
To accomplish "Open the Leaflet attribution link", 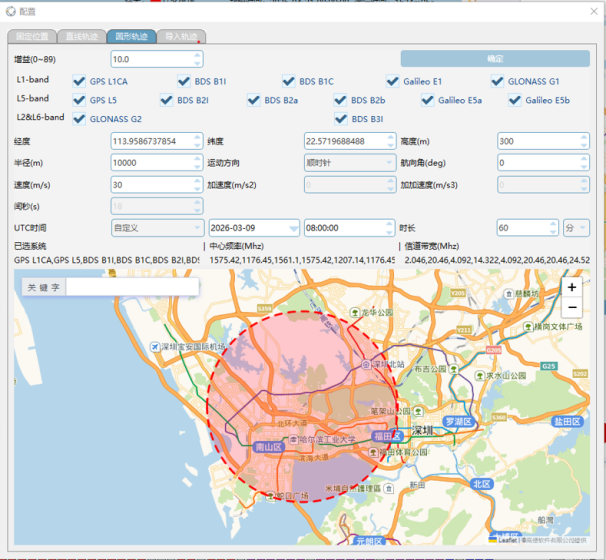I will tap(507, 540).
